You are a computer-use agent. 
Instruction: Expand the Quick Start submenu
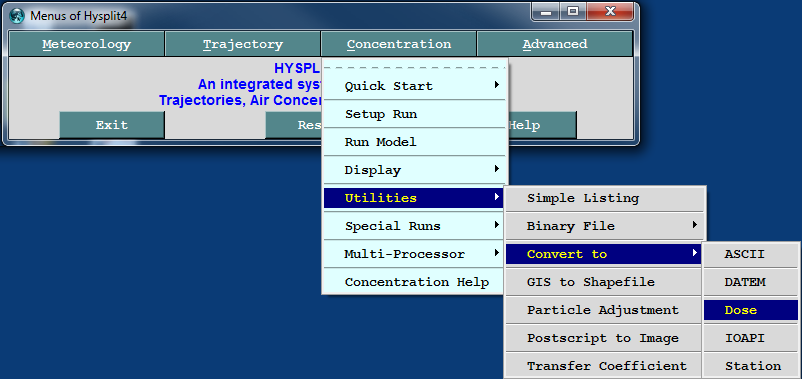[x=415, y=86]
